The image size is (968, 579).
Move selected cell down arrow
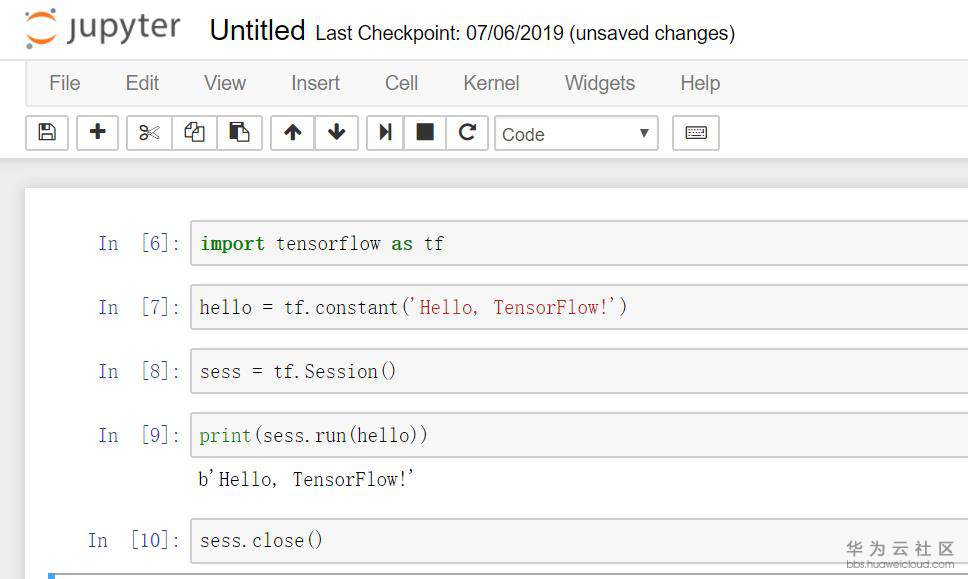(x=337, y=133)
